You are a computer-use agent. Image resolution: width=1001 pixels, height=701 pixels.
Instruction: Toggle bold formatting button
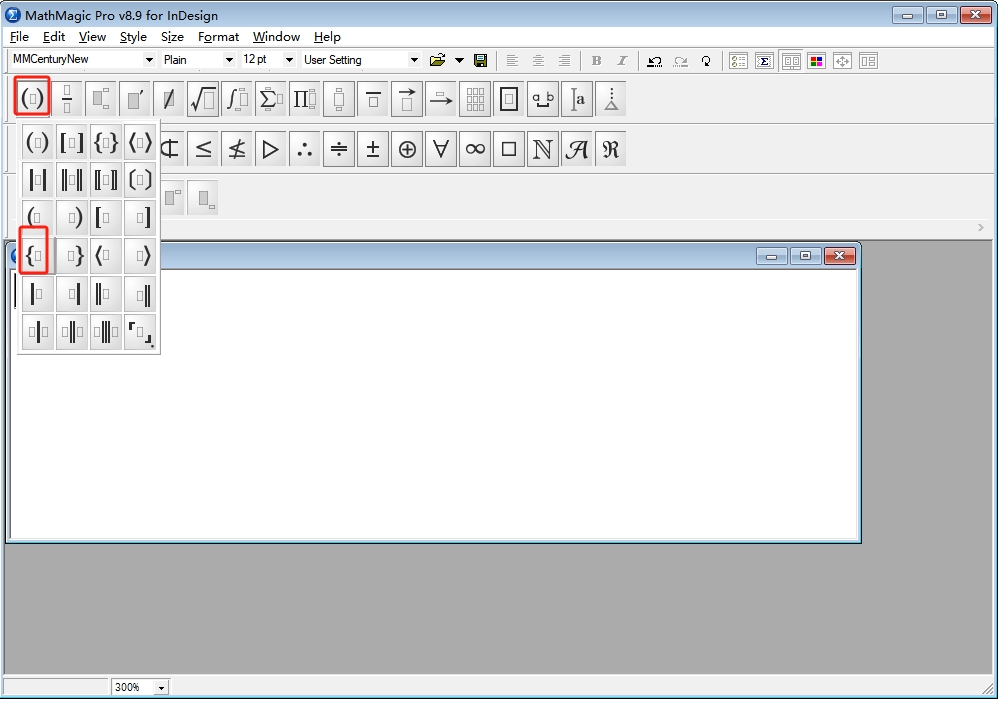click(x=597, y=60)
